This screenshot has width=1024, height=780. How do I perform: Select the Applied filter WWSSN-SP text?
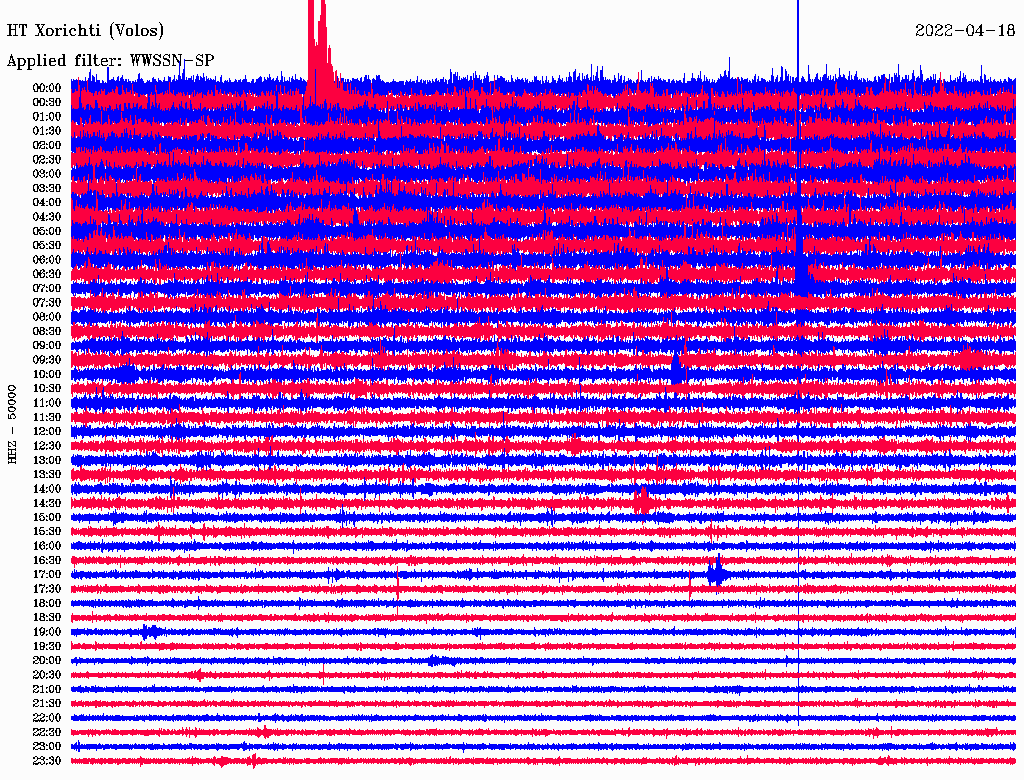110,61
